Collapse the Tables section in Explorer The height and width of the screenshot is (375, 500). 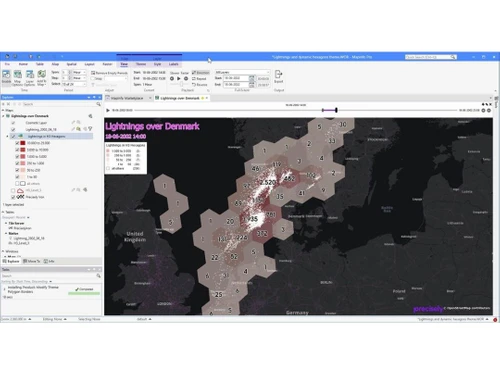coord(3,212)
